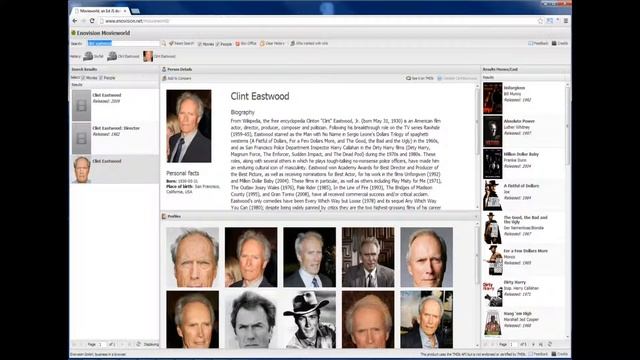Image resolution: width=640 pixels, height=360 pixels.
Task: Click the browser back button
Action: point(75,21)
